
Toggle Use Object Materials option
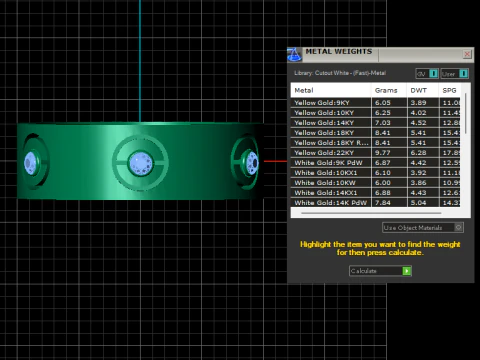423,228
